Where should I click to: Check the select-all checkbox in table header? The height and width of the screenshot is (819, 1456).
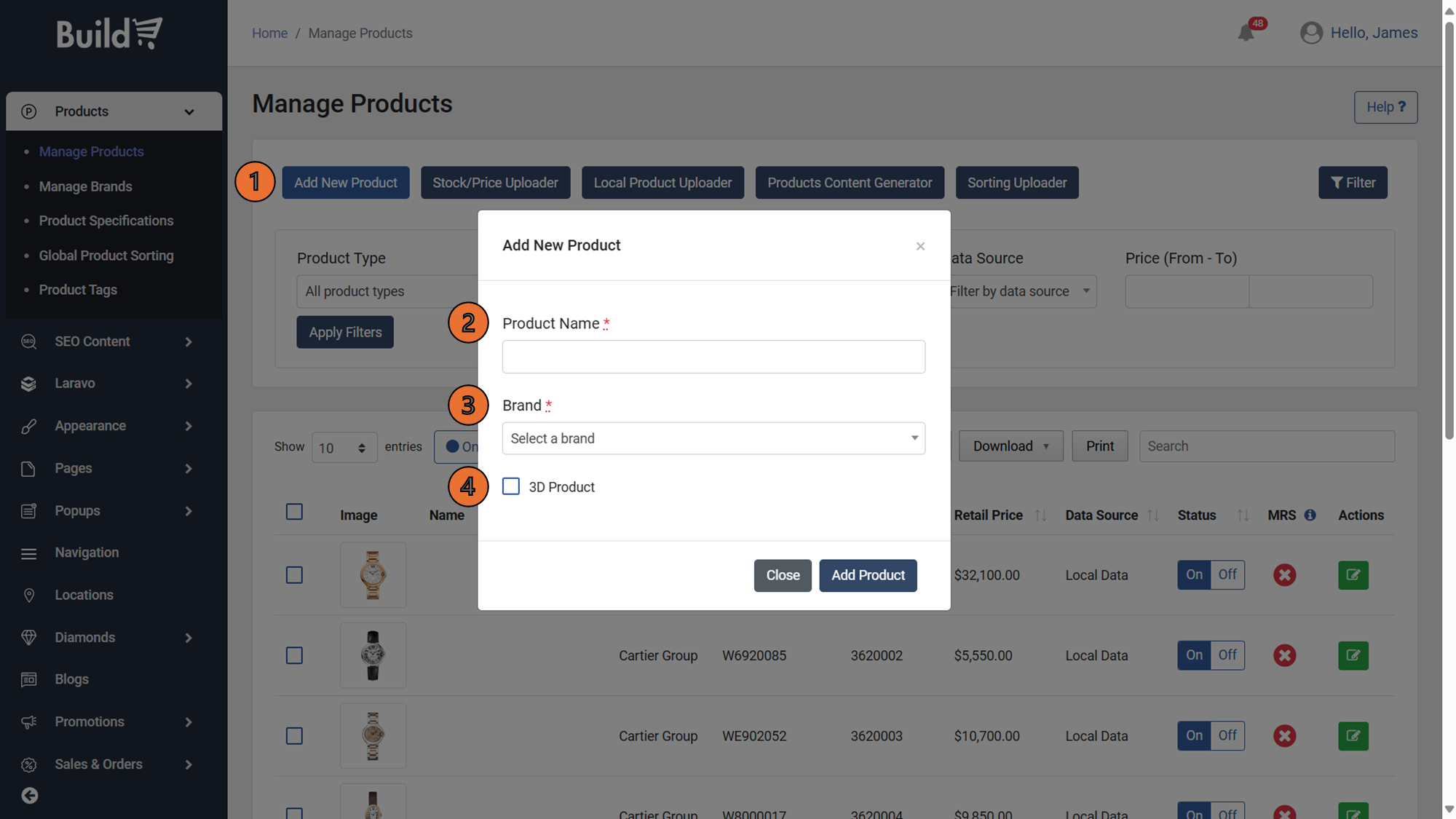point(294,512)
